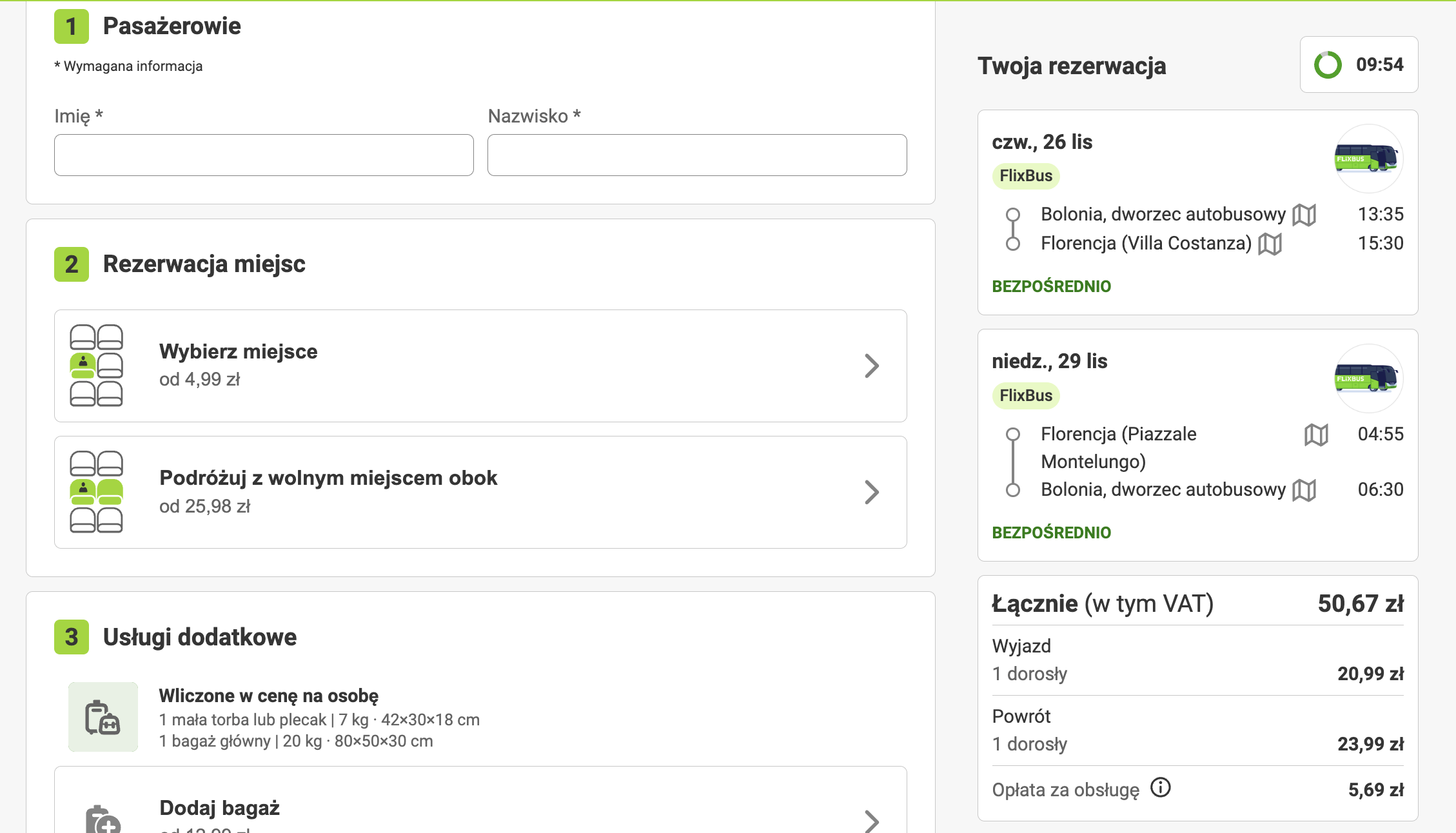Click the 1 mała torba lub plecak line
Screen dimensions: 1456x833
pos(319,720)
